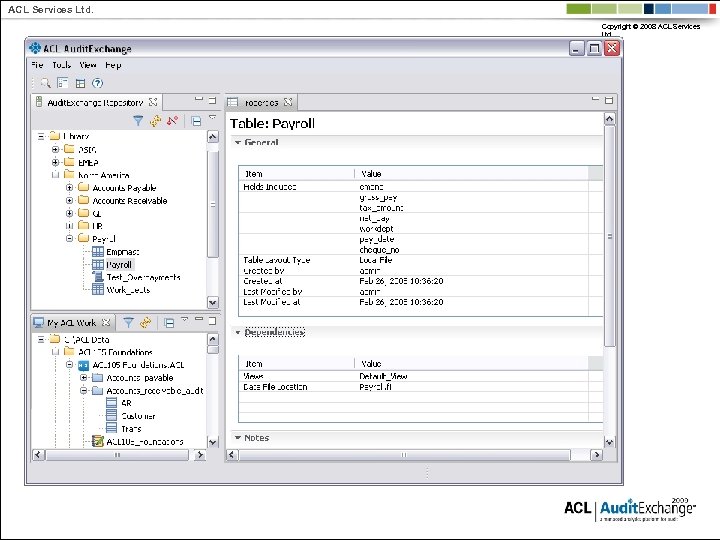Expand the Accounts Payable folder
This screenshot has height=540, width=720.
[x=69, y=187]
